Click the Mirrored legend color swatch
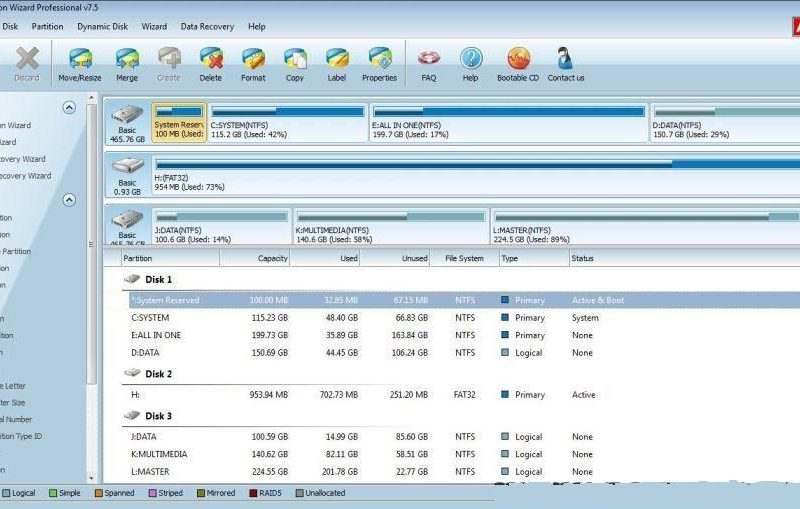Viewport: 800px width, 509px height. [201, 493]
